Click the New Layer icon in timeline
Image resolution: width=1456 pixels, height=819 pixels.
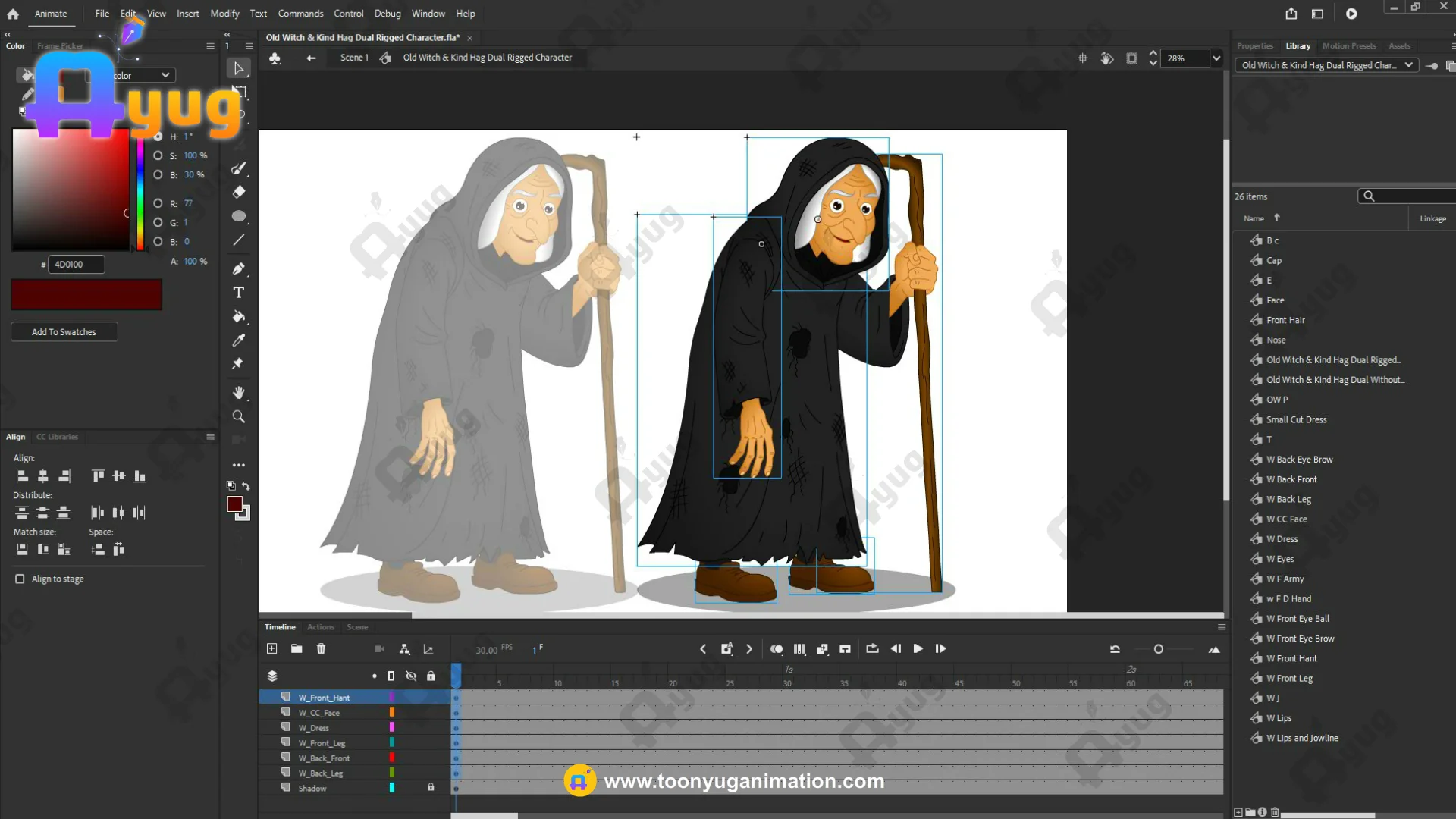(272, 649)
